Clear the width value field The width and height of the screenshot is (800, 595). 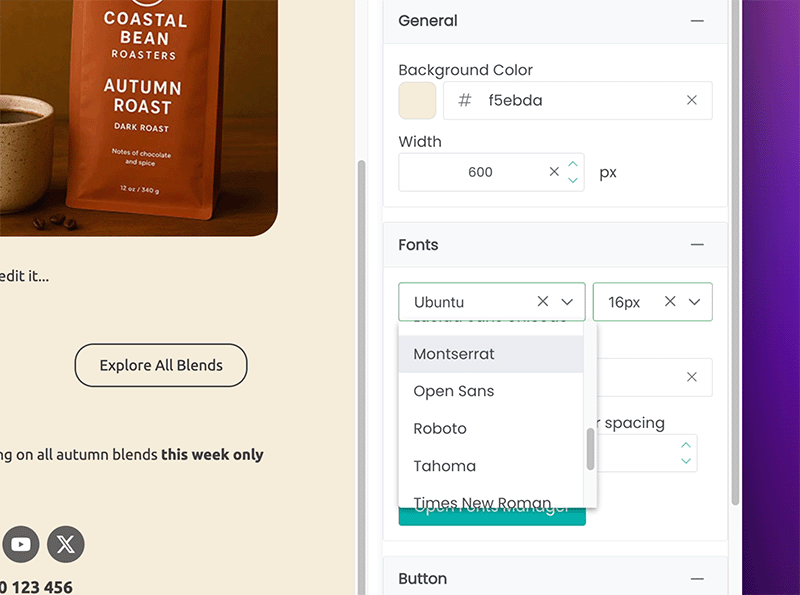point(554,172)
